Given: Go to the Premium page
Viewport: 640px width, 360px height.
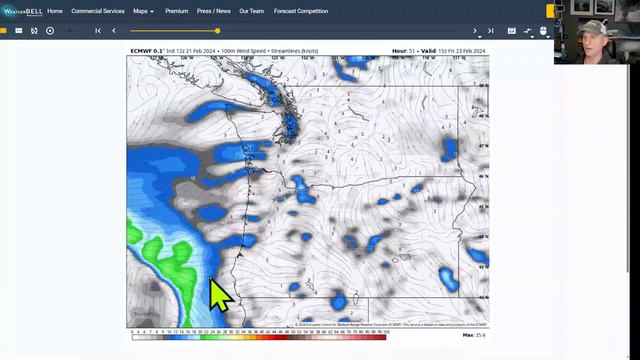Looking at the screenshot, I should click(x=176, y=11).
